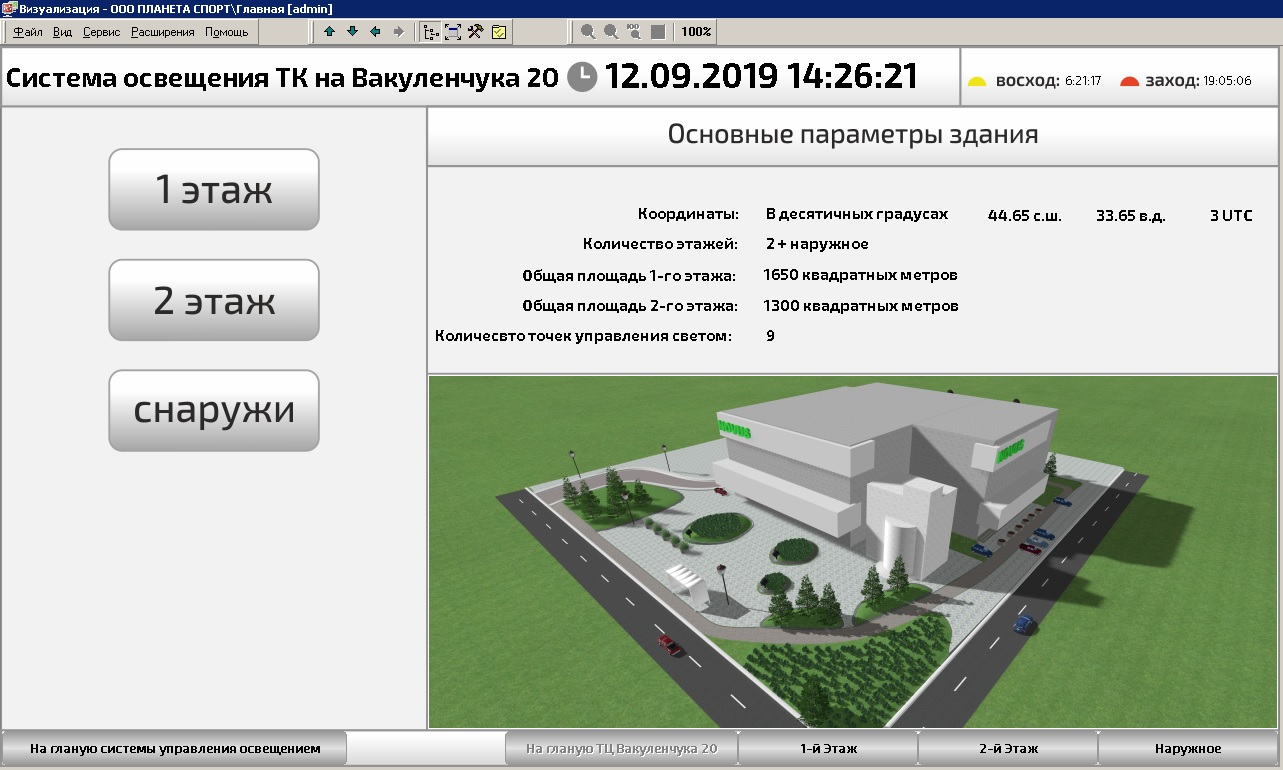Open the 2 этаж lighting page

[214, 300]
